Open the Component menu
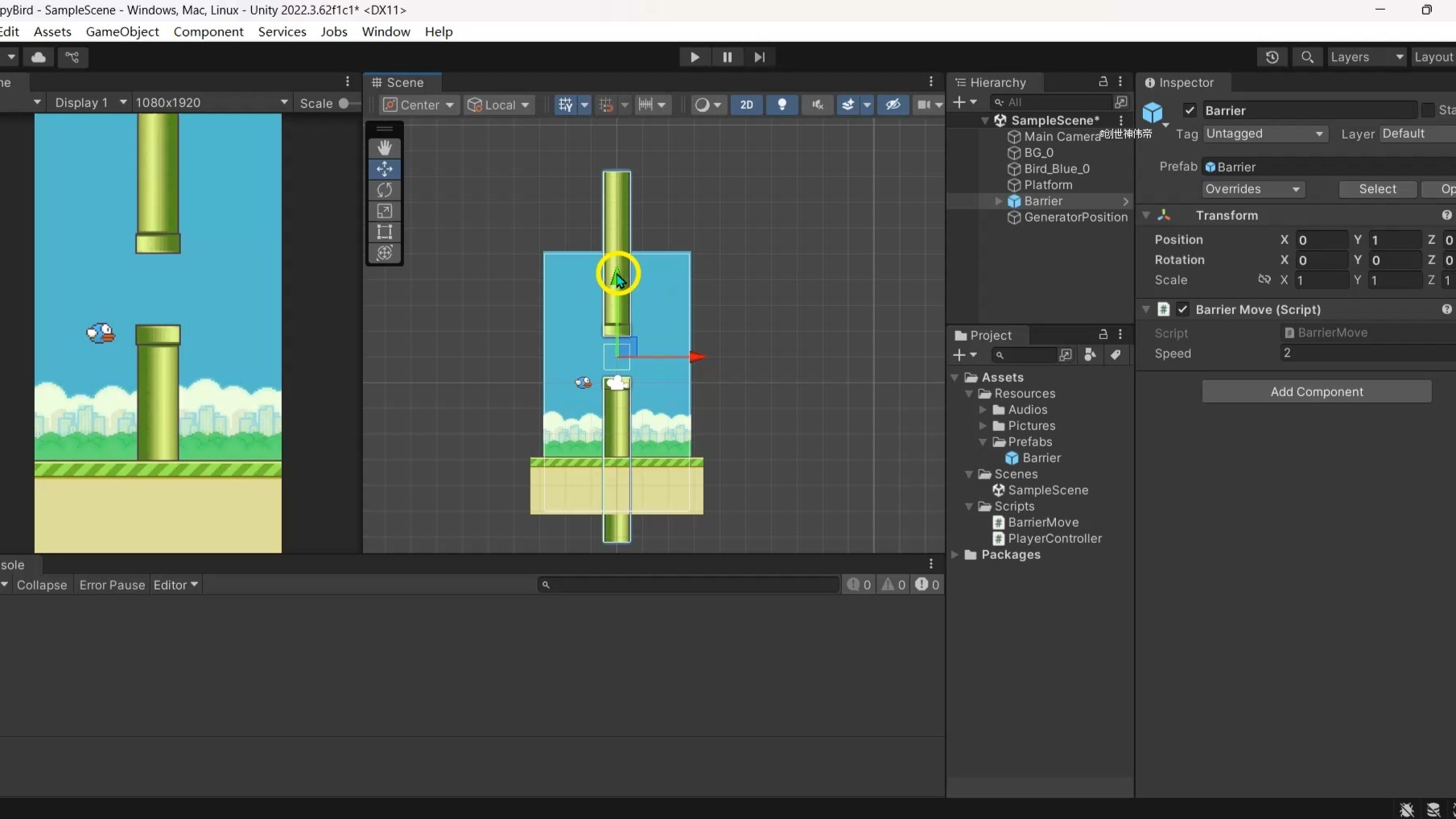 coord(208,31)
